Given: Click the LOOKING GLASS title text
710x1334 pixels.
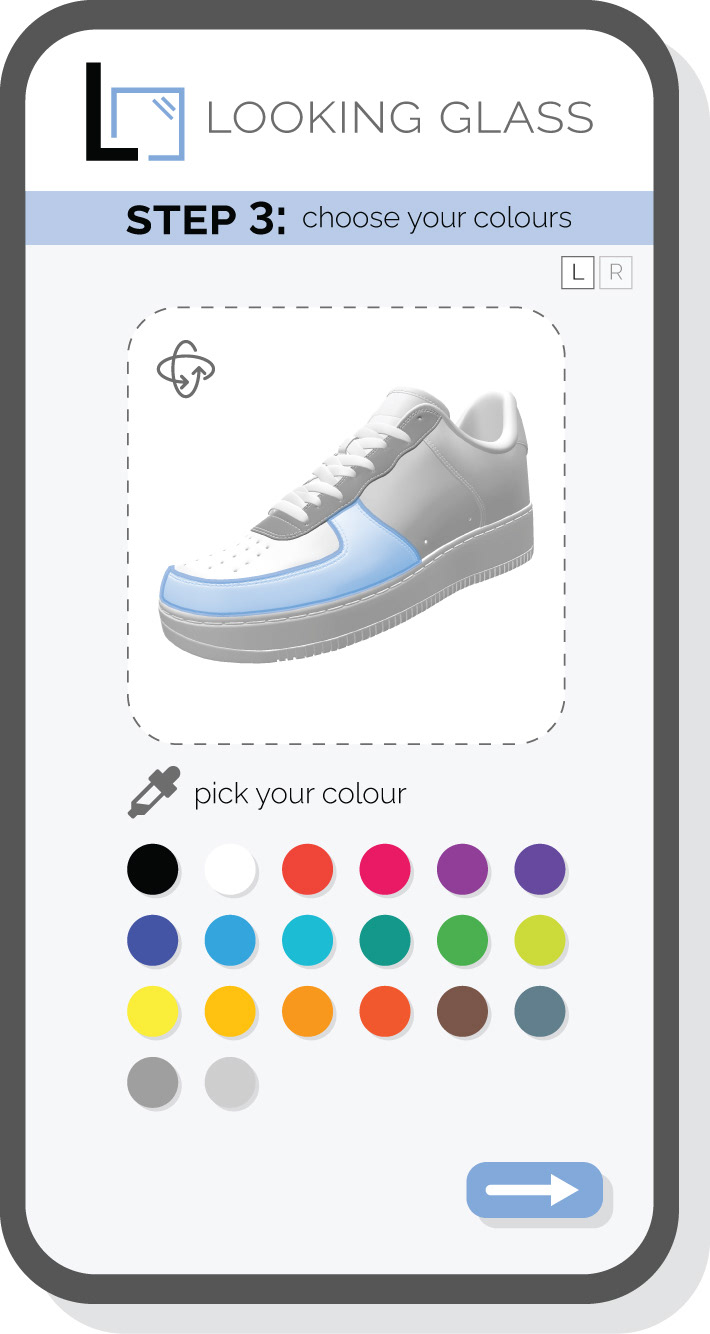Looking at the screenshot, I should 400,118.
